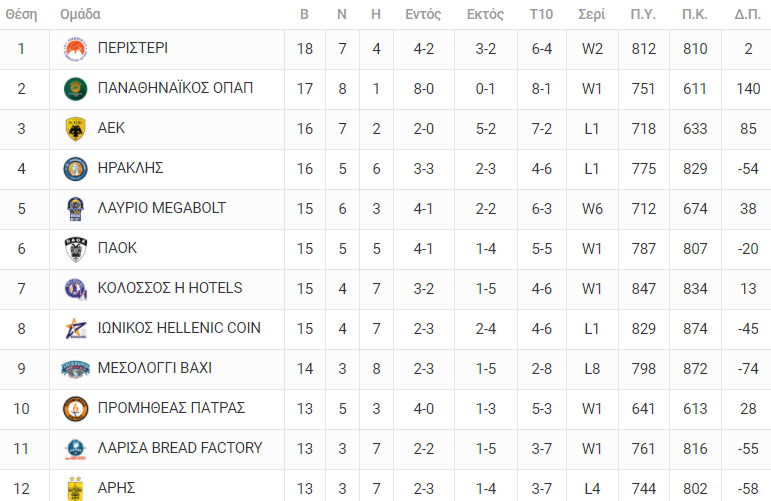The height and width of the screenshot is (501, 771).
Task: Click the Σερί column header
Action: (592, 15)
